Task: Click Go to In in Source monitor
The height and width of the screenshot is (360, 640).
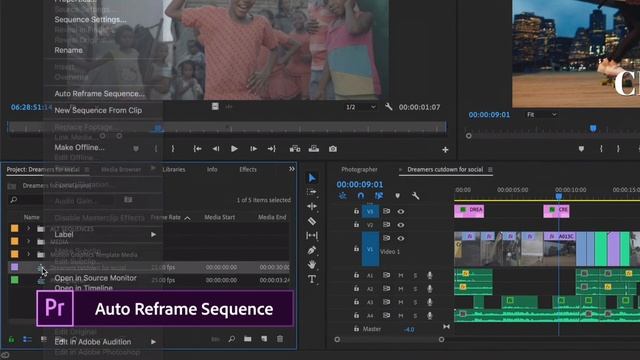Action: 198,149
